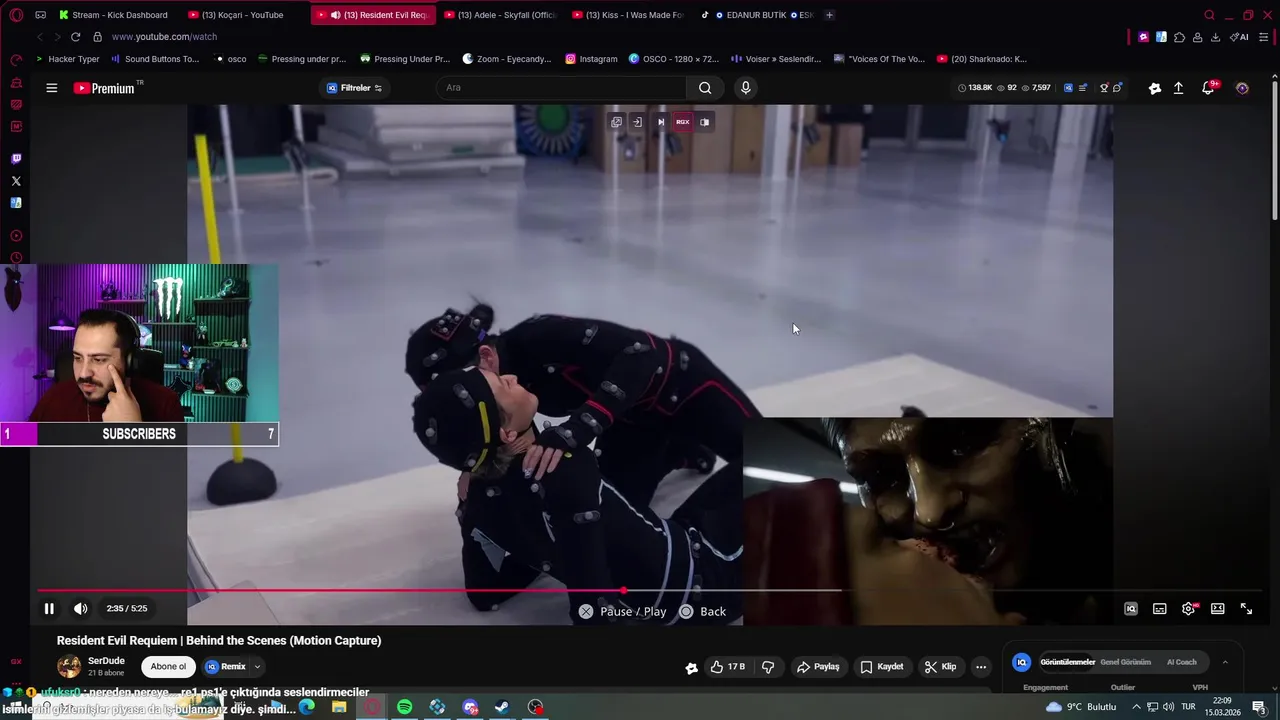The width and height of the screenshot is (1280, 720).
Task: Open YouTube notifications bell
Action: tap(1208, 88)
